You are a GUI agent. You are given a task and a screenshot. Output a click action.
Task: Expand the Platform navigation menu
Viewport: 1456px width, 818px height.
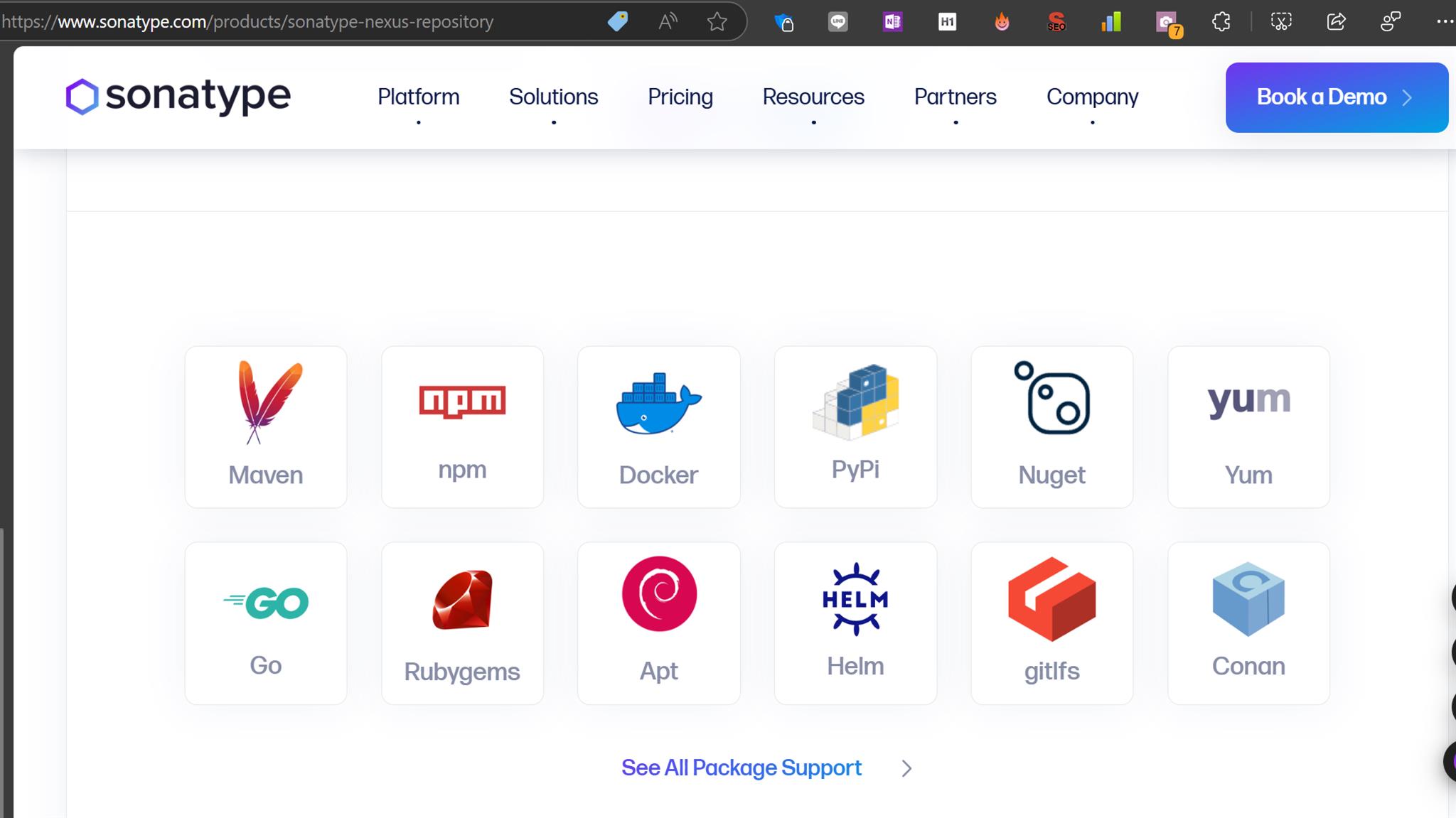[418, 97]
